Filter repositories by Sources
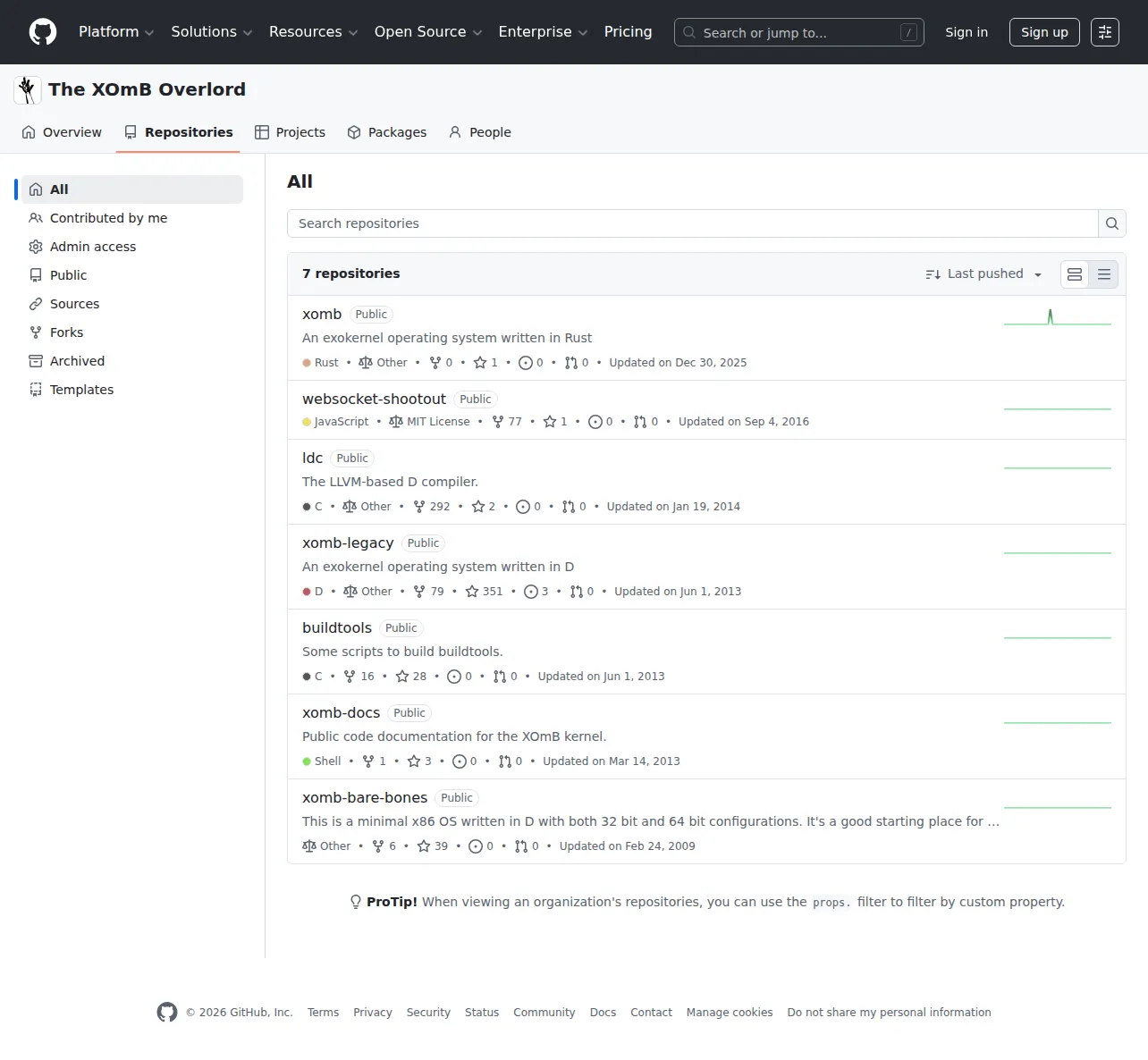The width and height of the screenshot is (1148, 1060). [x=132, y=304]
